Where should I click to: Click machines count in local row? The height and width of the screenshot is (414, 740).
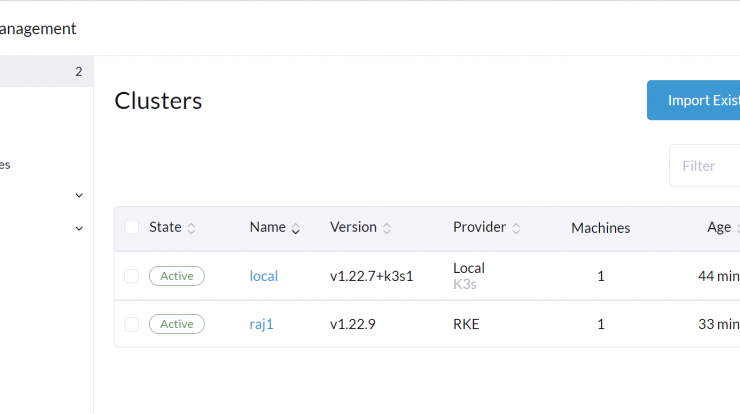coord(601,276)
